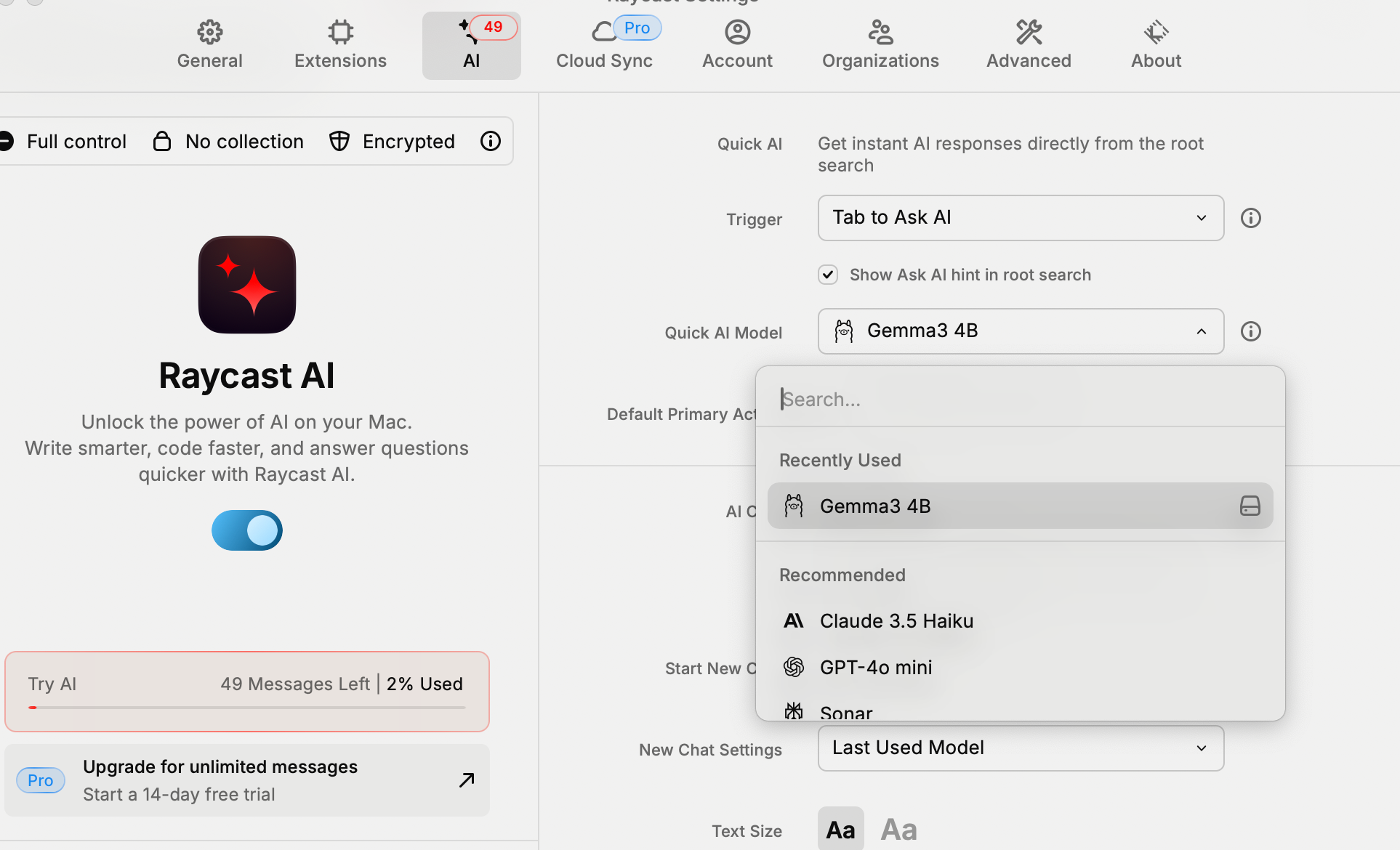
Task: Select Claude 3.5 Haiku model
Action: tap(1021, 621)
